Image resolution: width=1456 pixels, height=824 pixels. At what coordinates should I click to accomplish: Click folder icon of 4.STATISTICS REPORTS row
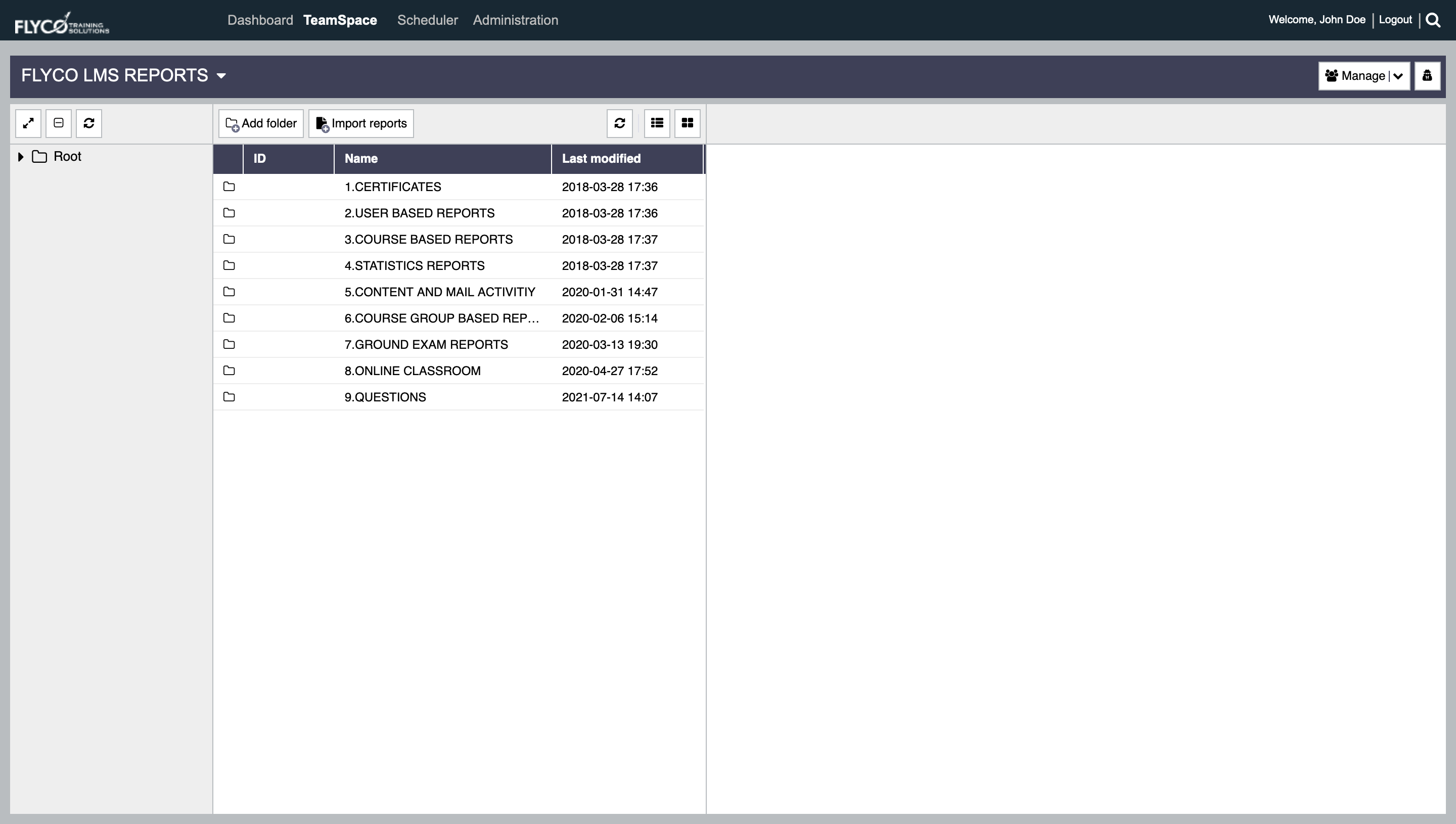(229, 265)
